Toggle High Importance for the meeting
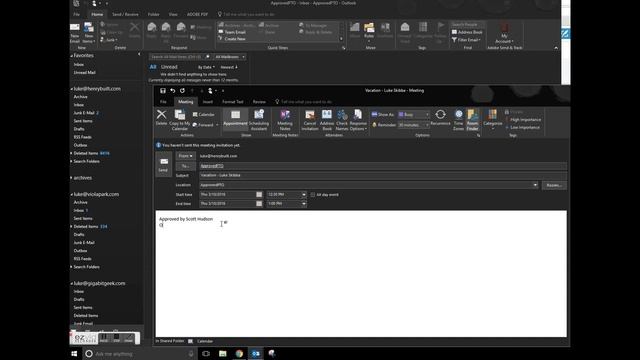 pos(523,120)
